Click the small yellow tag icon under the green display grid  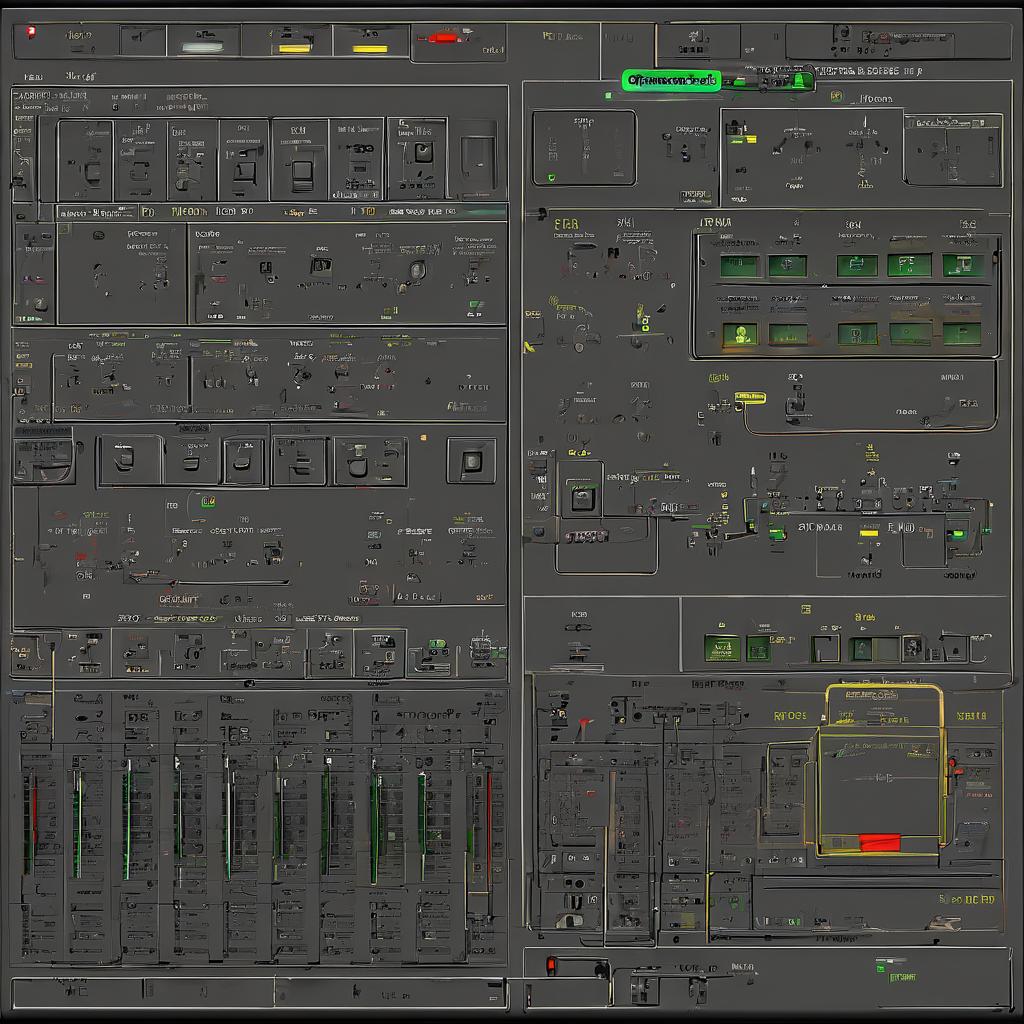(750, 398)
